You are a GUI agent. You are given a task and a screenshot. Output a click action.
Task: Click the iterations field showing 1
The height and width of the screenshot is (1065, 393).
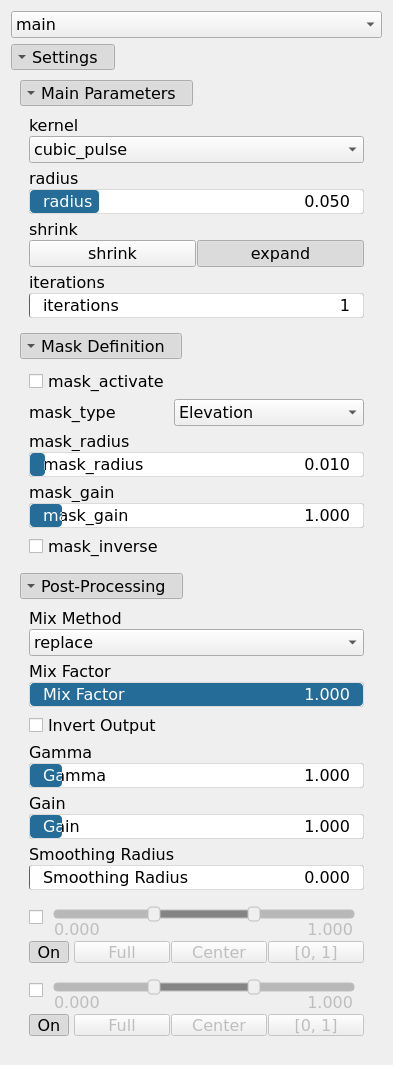point(196,306)
